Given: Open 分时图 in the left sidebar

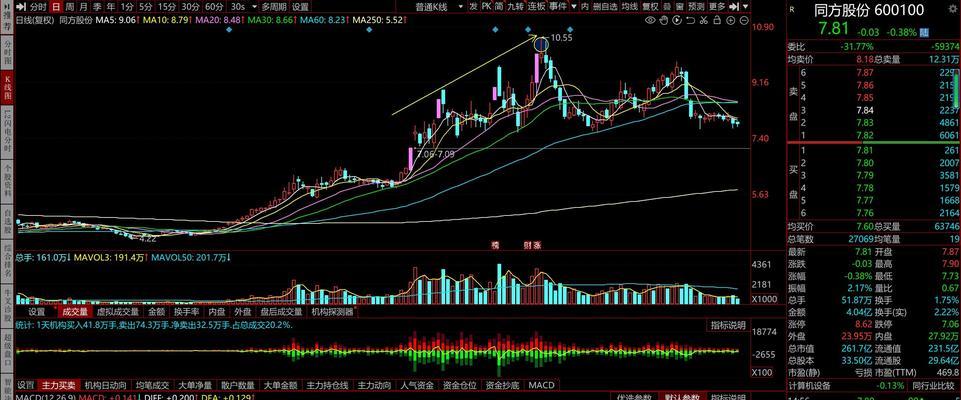Looking at the screenshot, I should pyautogui.click(x=8, y=53).
